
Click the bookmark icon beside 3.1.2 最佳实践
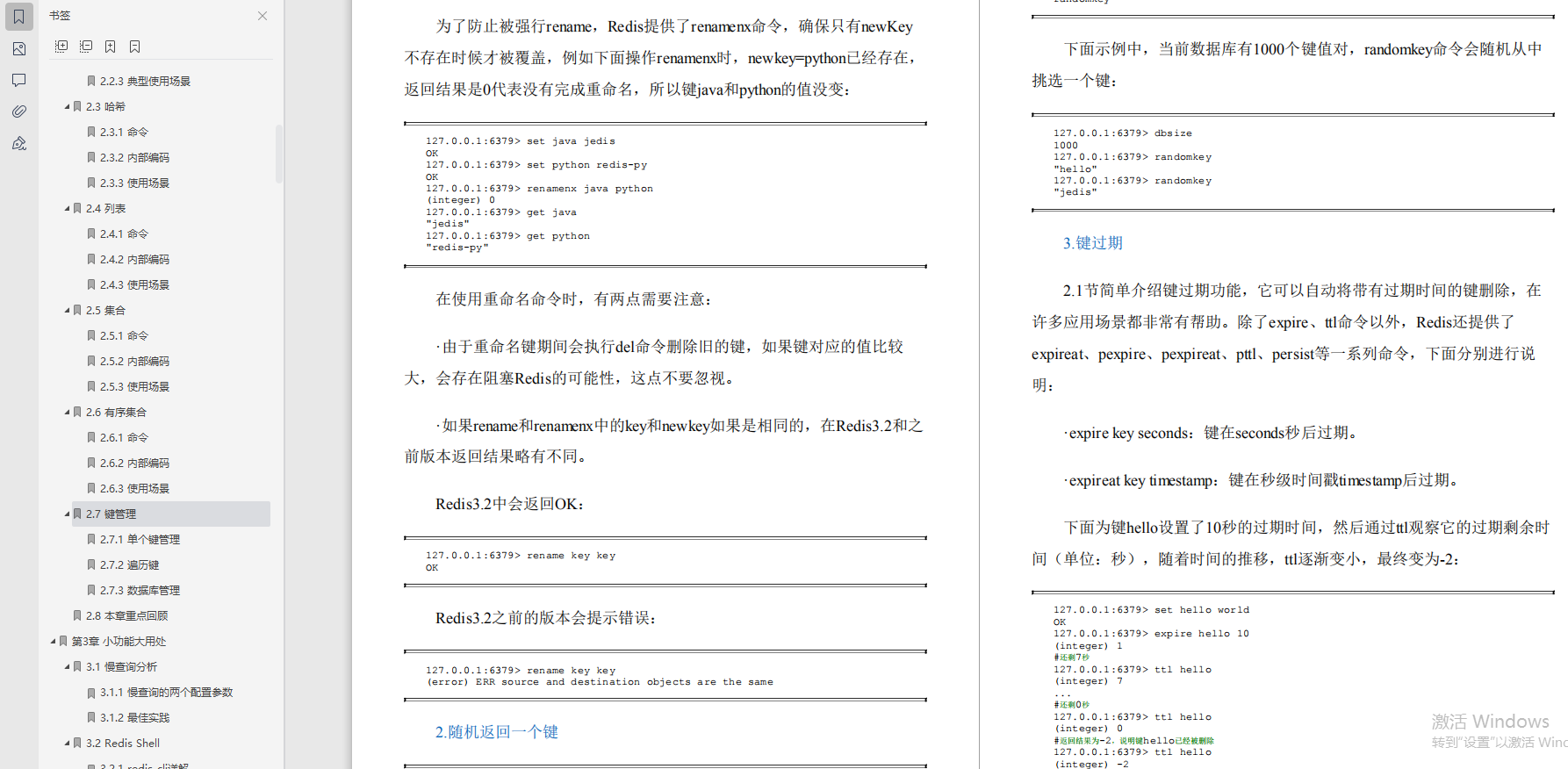[x=91, y=717]
